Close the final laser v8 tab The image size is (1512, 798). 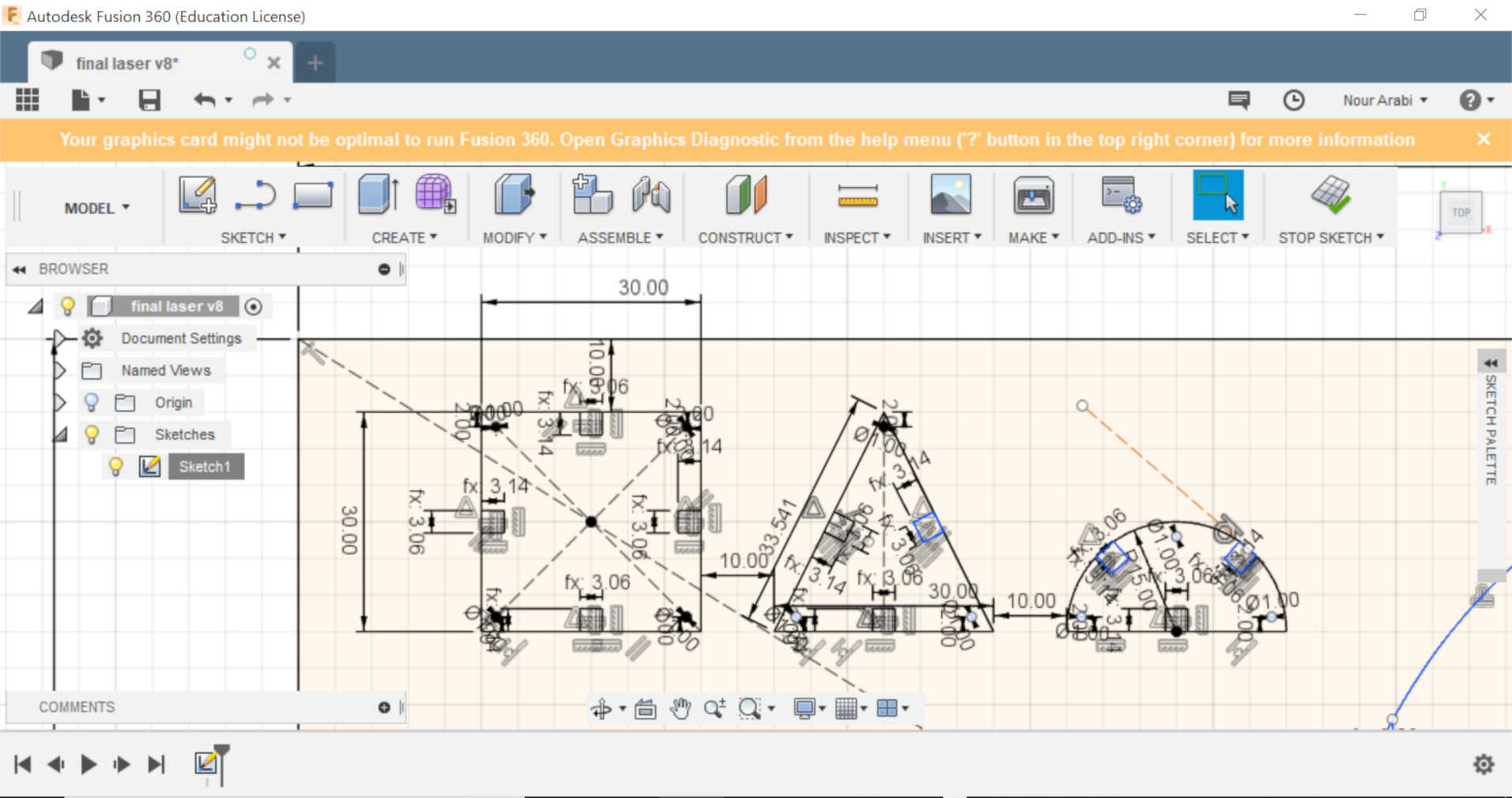tap(274, 63)
